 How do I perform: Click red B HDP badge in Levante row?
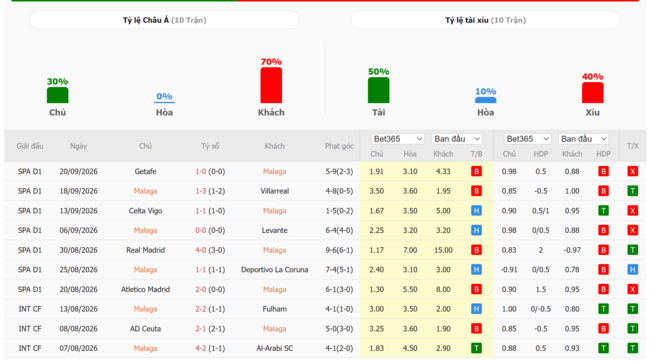pos(604,230)
